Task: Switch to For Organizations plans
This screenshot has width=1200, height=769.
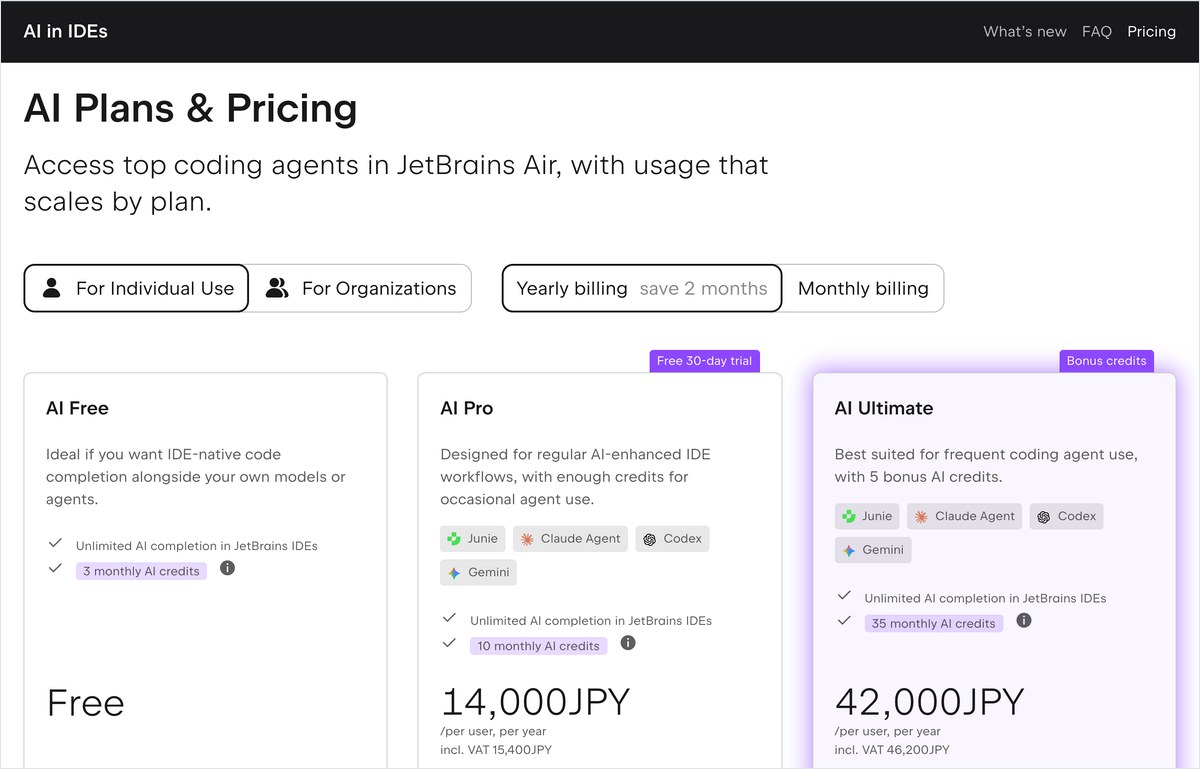Action: click(360, 288)
